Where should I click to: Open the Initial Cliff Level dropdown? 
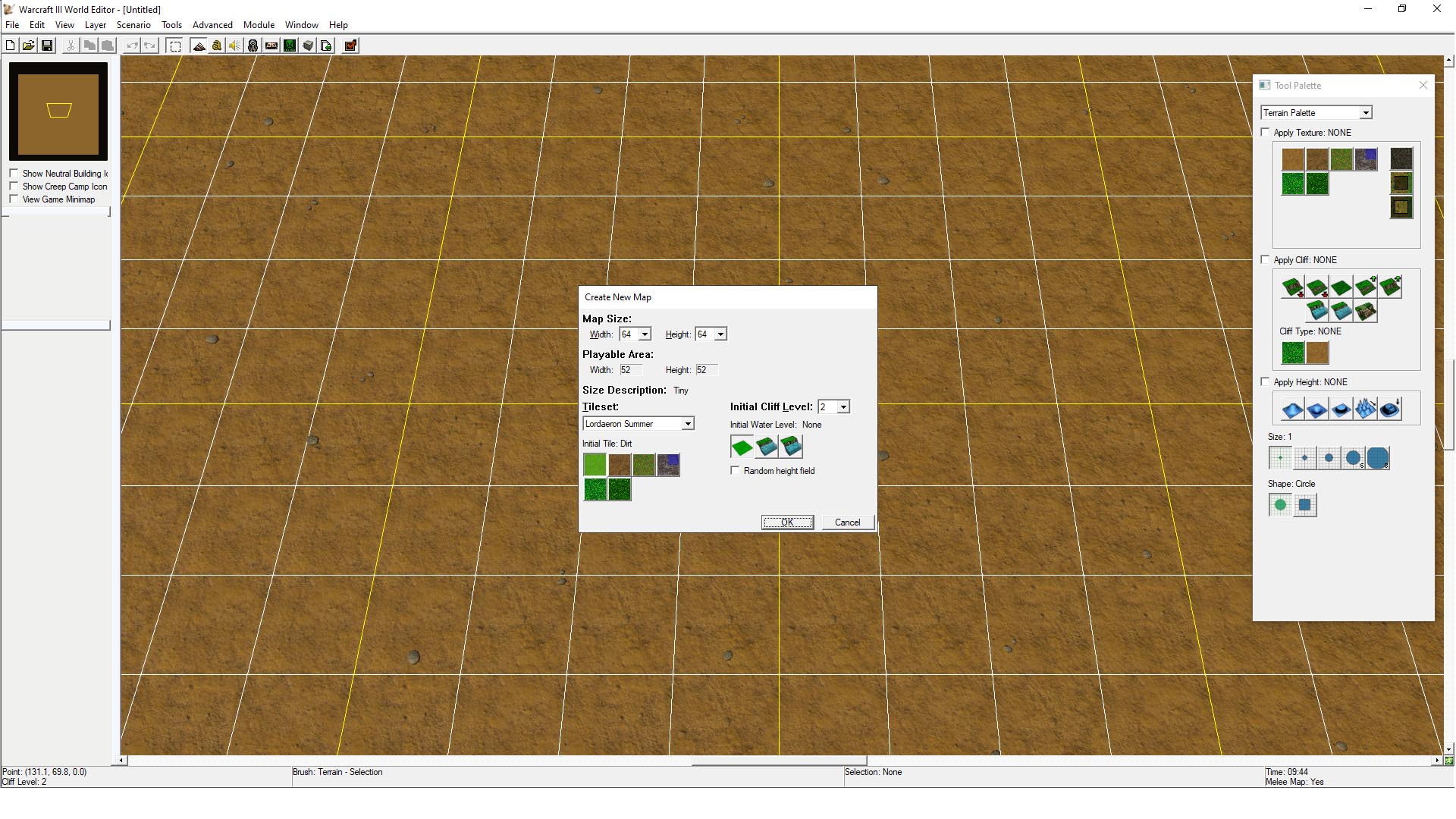(x=843, y=406)
